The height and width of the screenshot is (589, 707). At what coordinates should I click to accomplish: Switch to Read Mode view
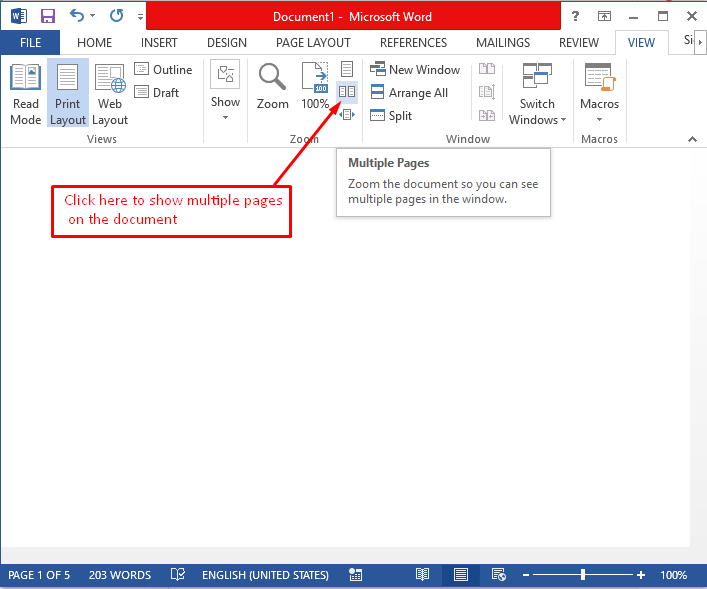click(26, 94)
